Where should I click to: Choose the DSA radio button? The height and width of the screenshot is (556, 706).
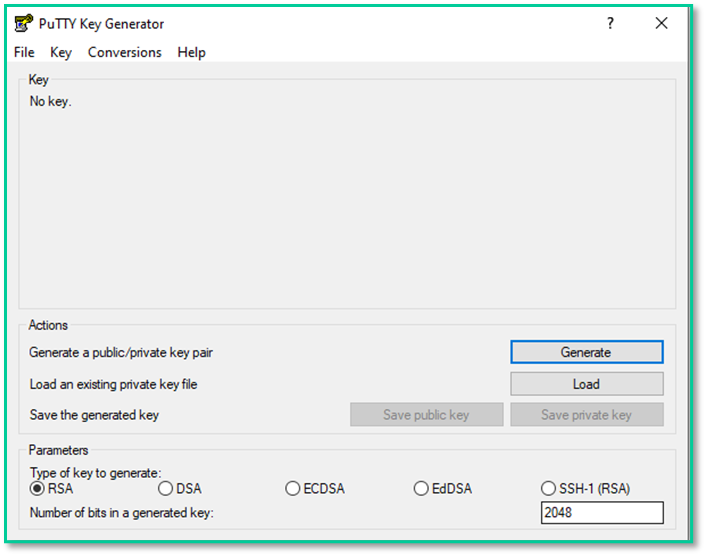pos(165,489)
